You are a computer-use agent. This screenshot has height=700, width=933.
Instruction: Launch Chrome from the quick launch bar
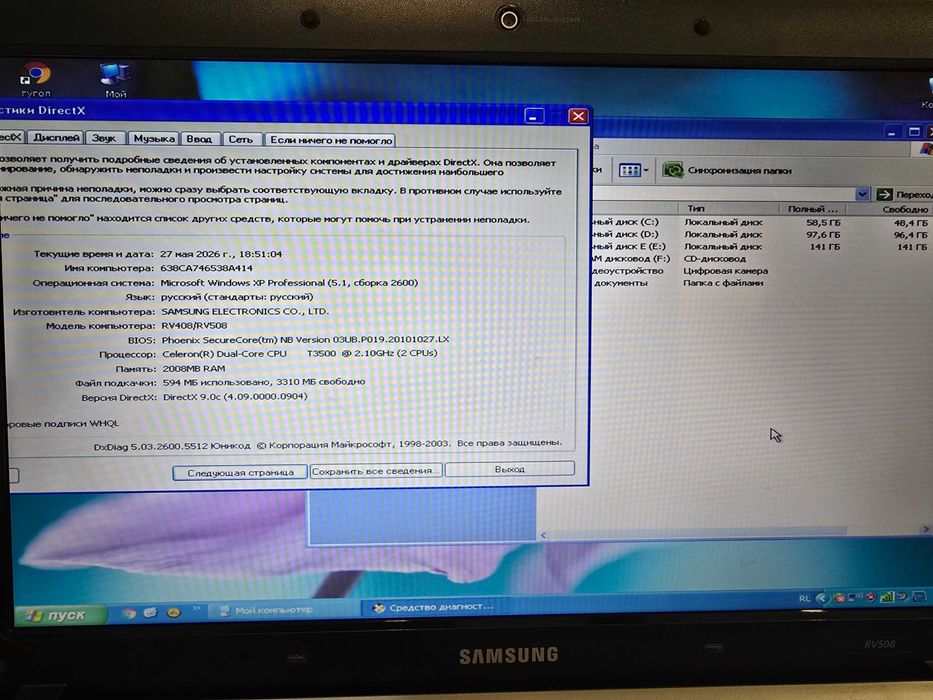click(x=129, y=612)
